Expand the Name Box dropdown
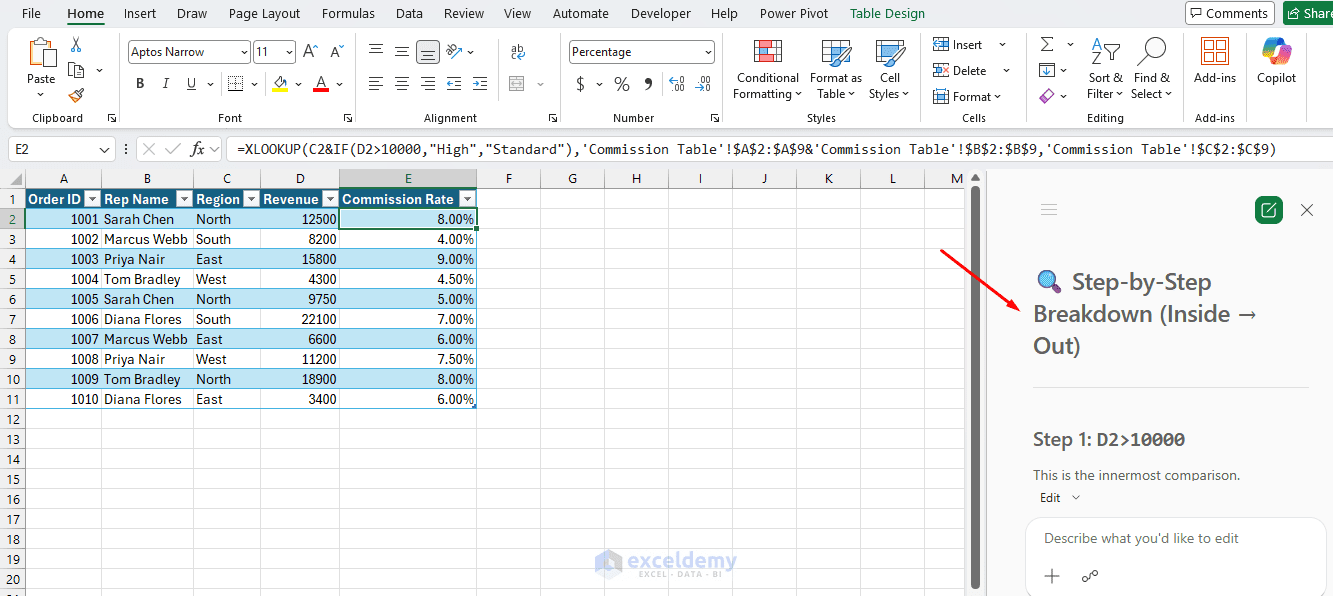1333x596 pixels. [x=105, y=149]
